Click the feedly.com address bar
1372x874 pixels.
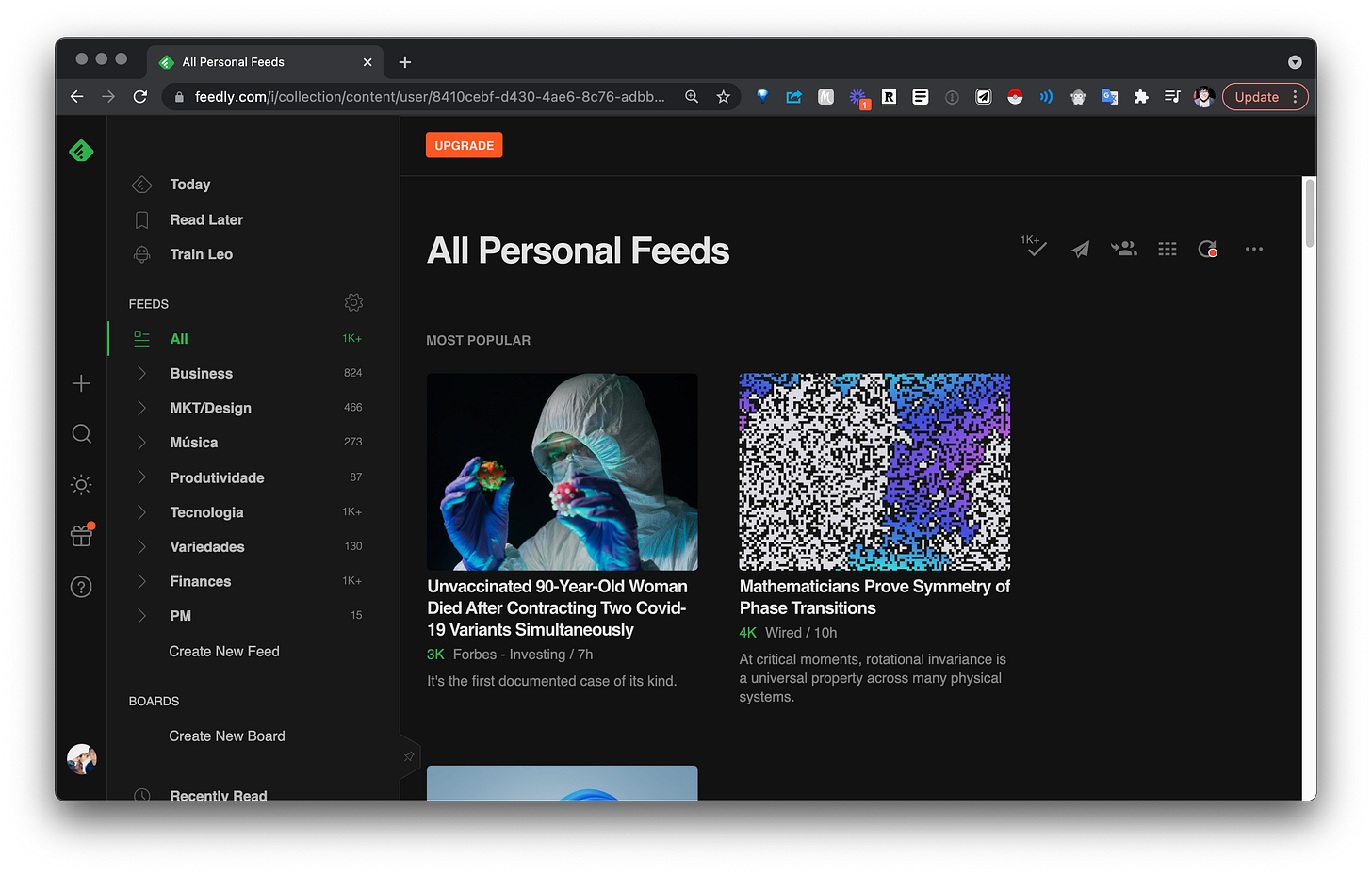(x=430, y=97)
